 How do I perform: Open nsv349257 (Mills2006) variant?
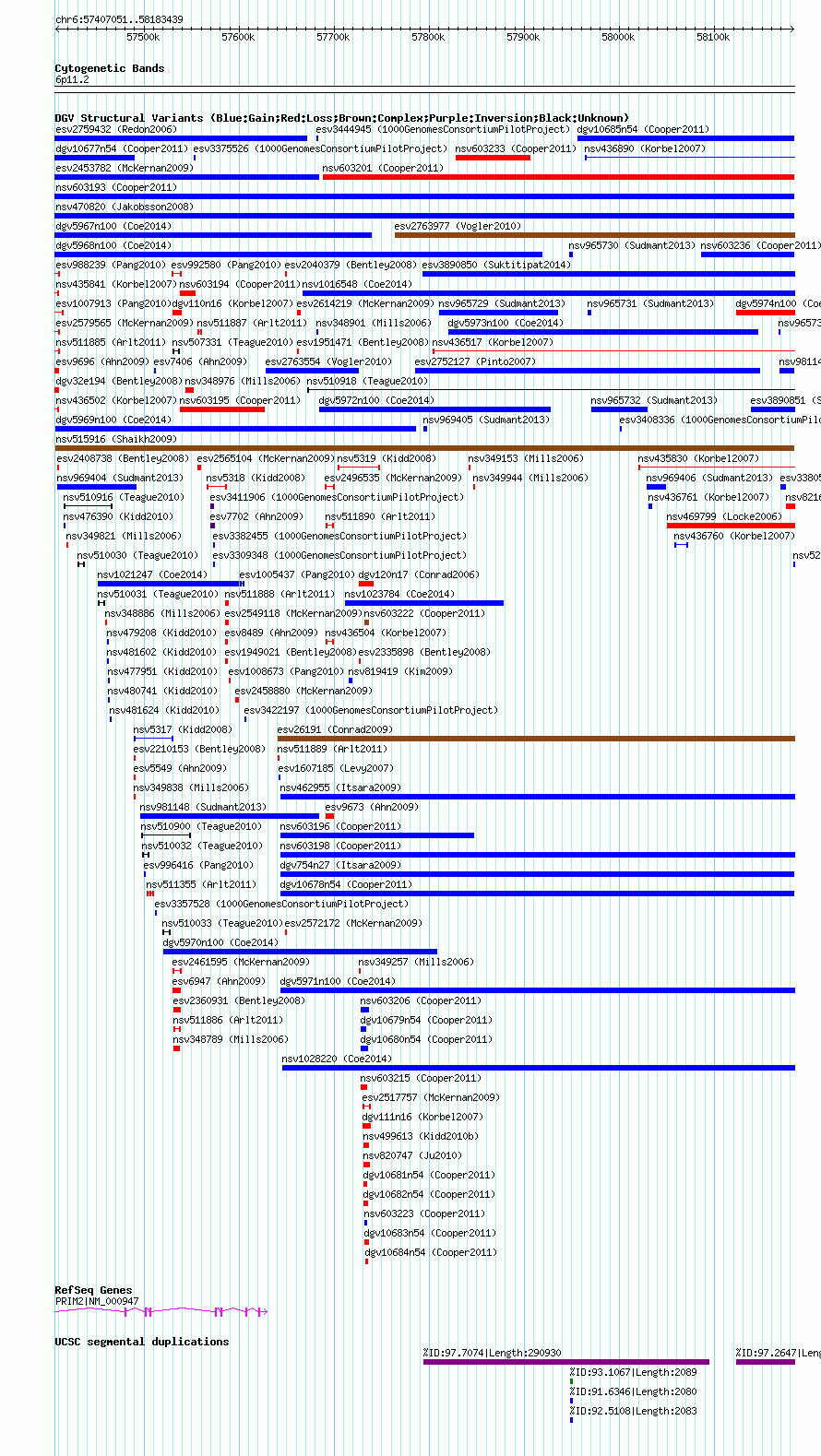coord(416,962)
